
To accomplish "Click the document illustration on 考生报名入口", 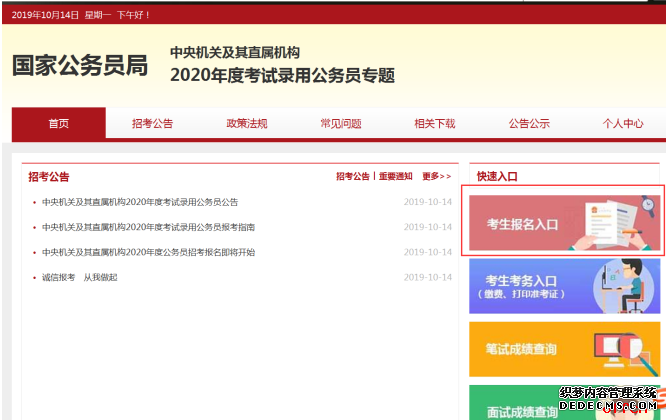I will [x=613, y=224].
